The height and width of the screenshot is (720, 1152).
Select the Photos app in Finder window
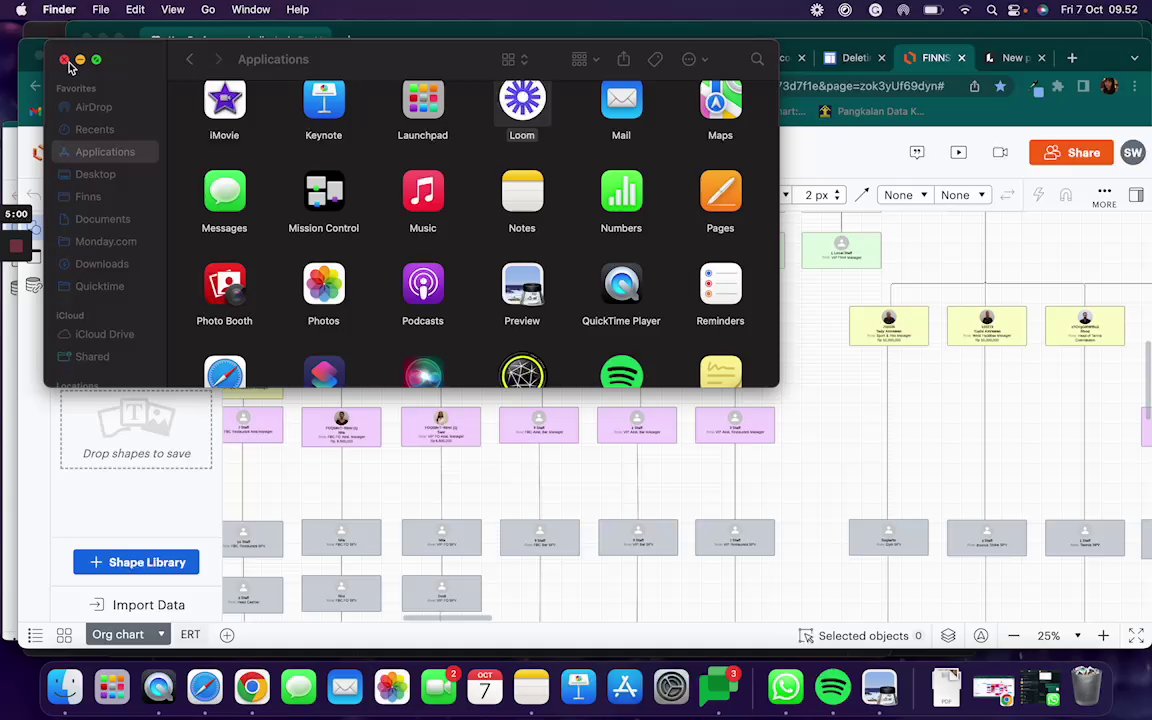[323, 284]
